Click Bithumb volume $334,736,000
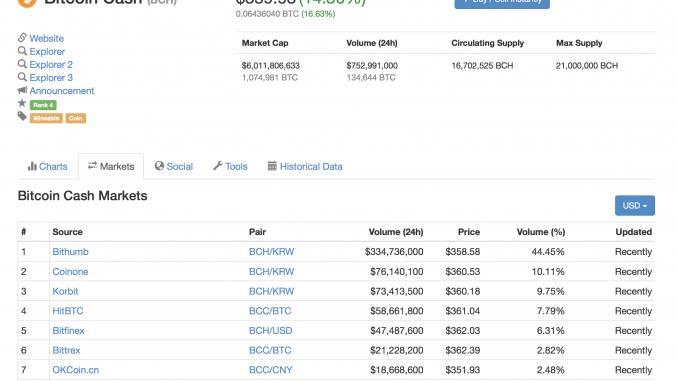Viewport: 678px width, 381px height. (x=394, y=252)
